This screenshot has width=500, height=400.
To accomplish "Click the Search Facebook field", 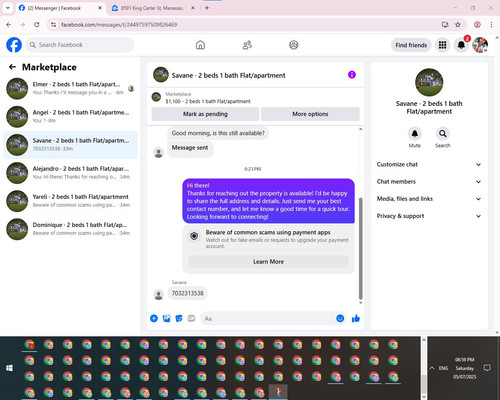I will coord(80,45).
